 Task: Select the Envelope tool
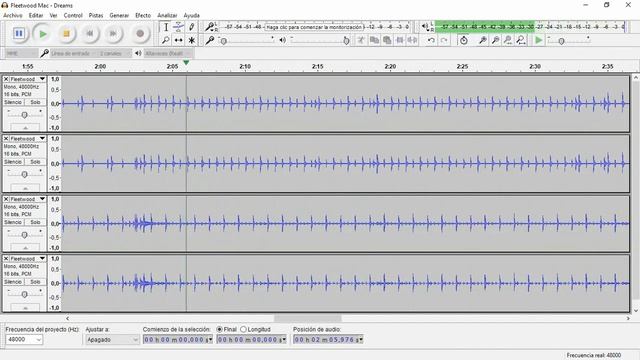(x=178, y=27)
